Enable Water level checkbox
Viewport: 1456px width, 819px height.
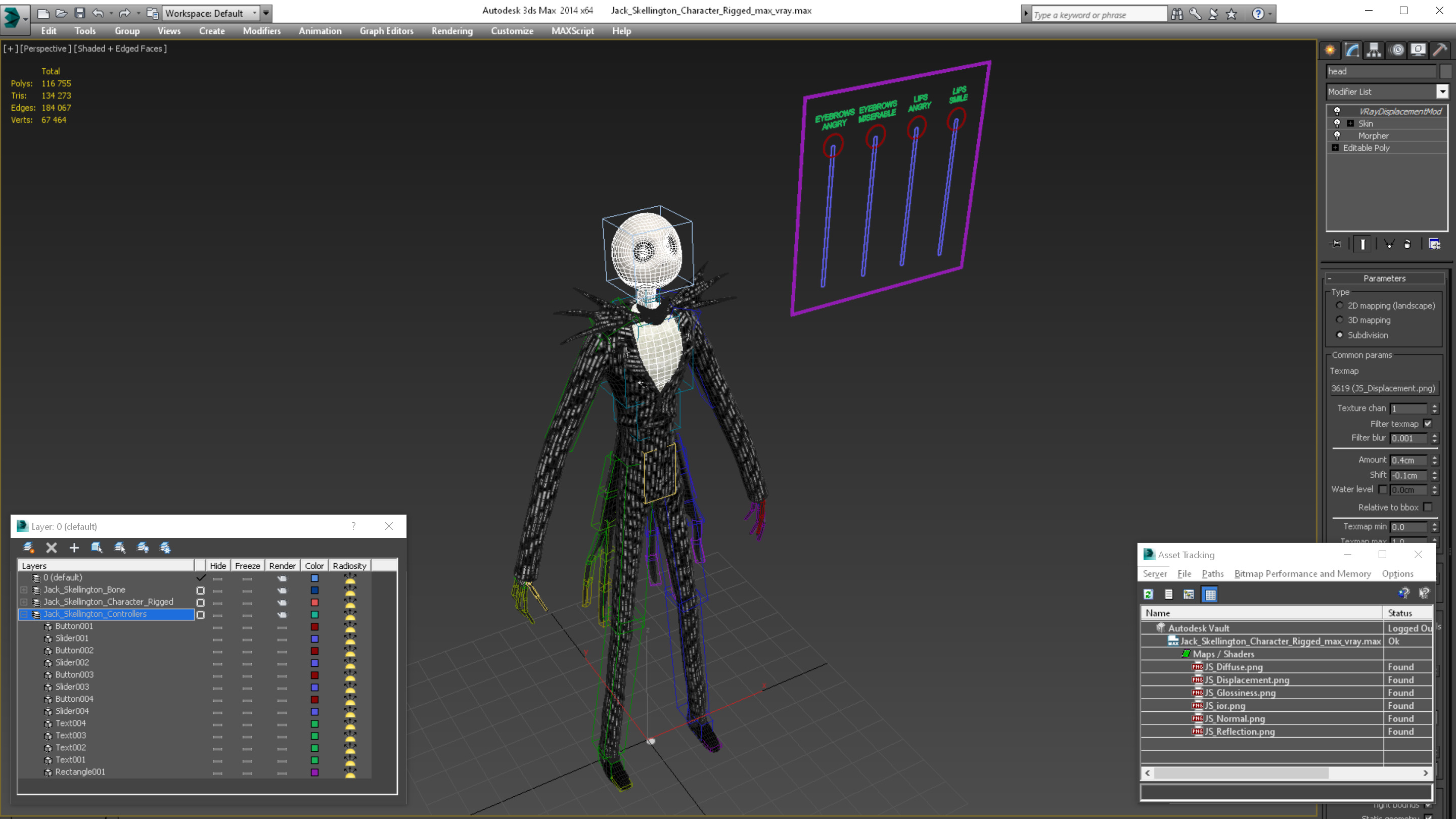pyautogui.click(x=1383, y=489)
